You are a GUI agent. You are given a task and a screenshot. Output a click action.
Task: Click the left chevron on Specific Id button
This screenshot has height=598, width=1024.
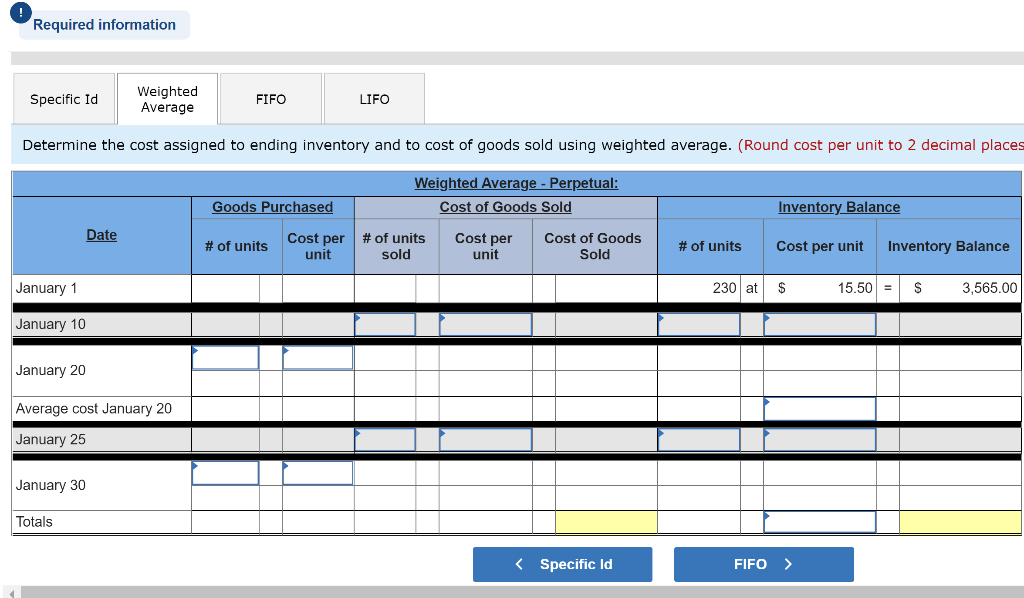point(518,564)
